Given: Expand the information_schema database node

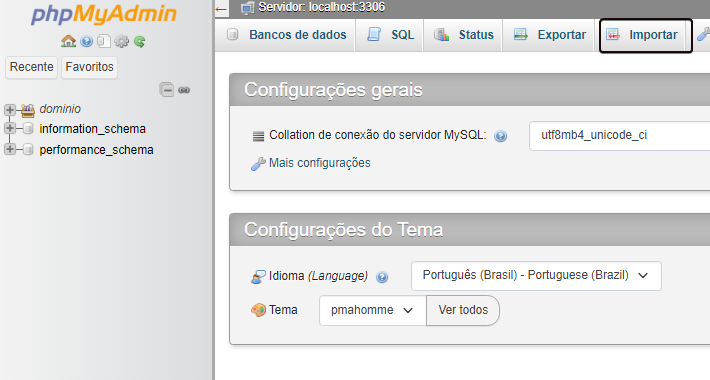Looking at the screenshot, I should coord(10,129).
